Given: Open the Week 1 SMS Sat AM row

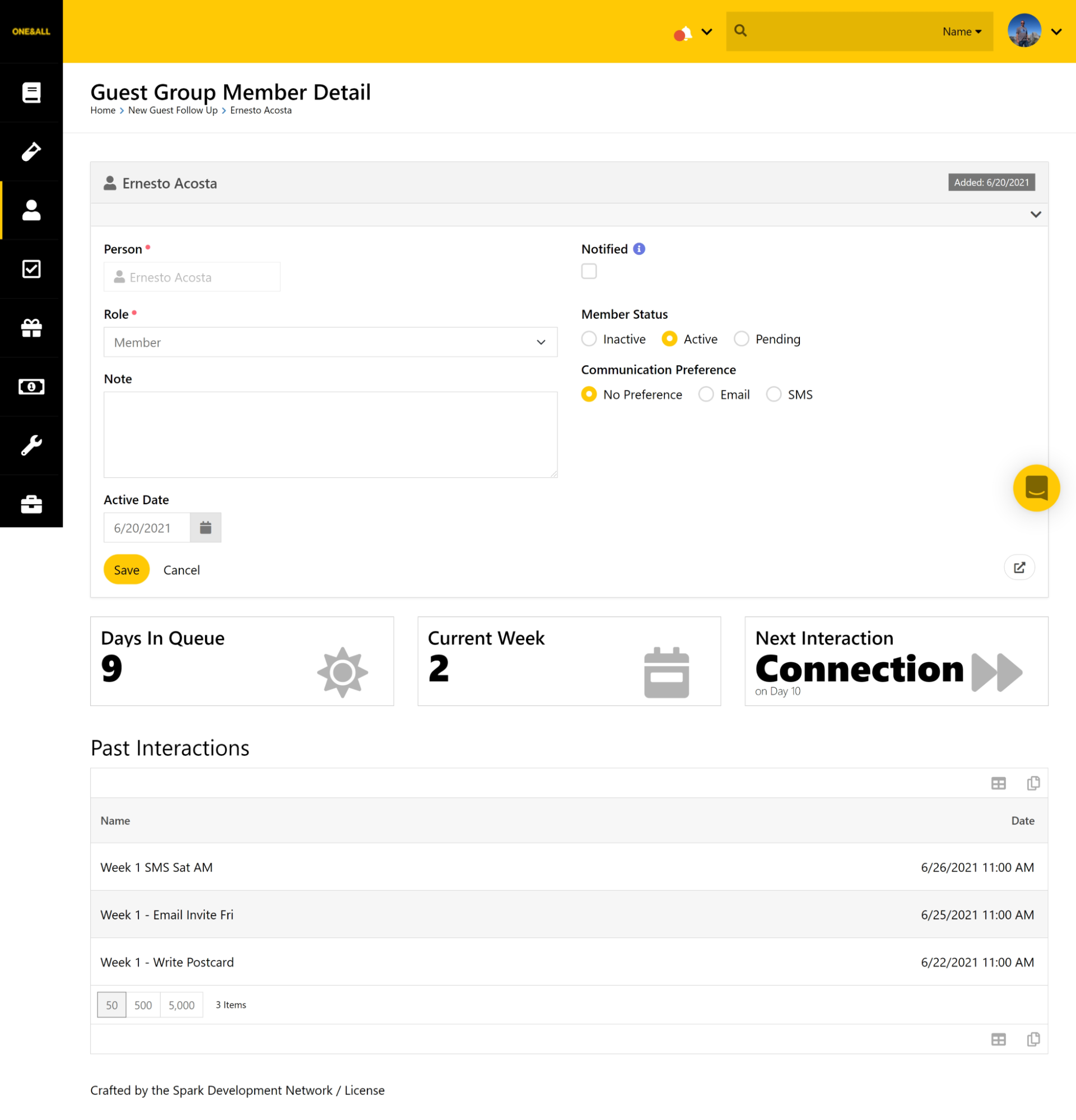Looking at the screenshot, I should pos(569,867).
